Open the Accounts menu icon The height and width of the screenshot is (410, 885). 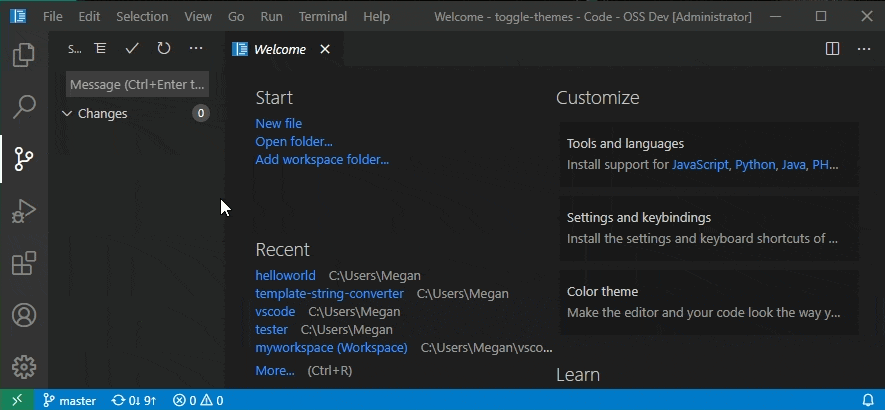24,315
